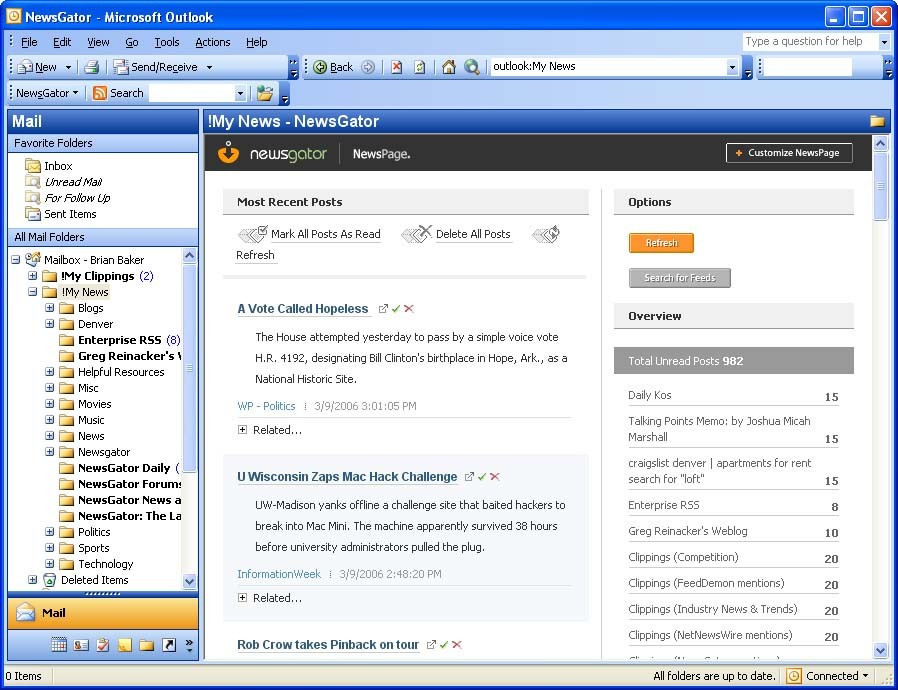Screen dimensions: 898x690
Task: Click the Delete All Posts link
Action: click(473, 234)
